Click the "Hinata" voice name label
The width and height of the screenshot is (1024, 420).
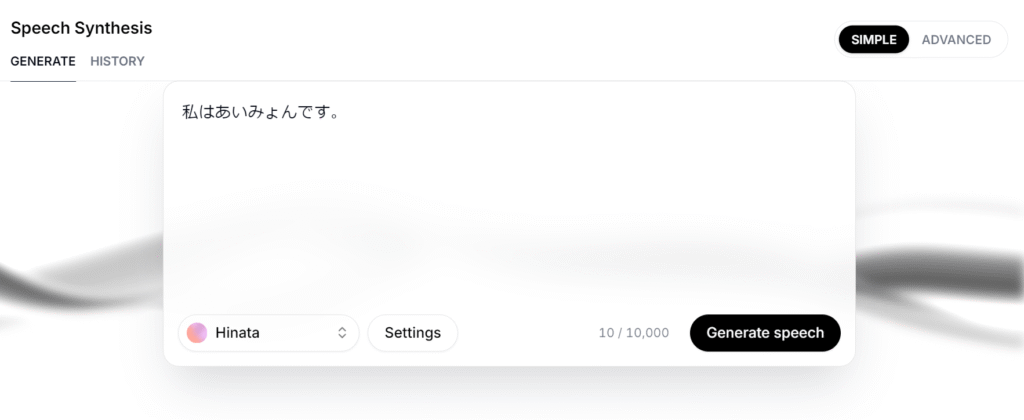tap(237, 333)
